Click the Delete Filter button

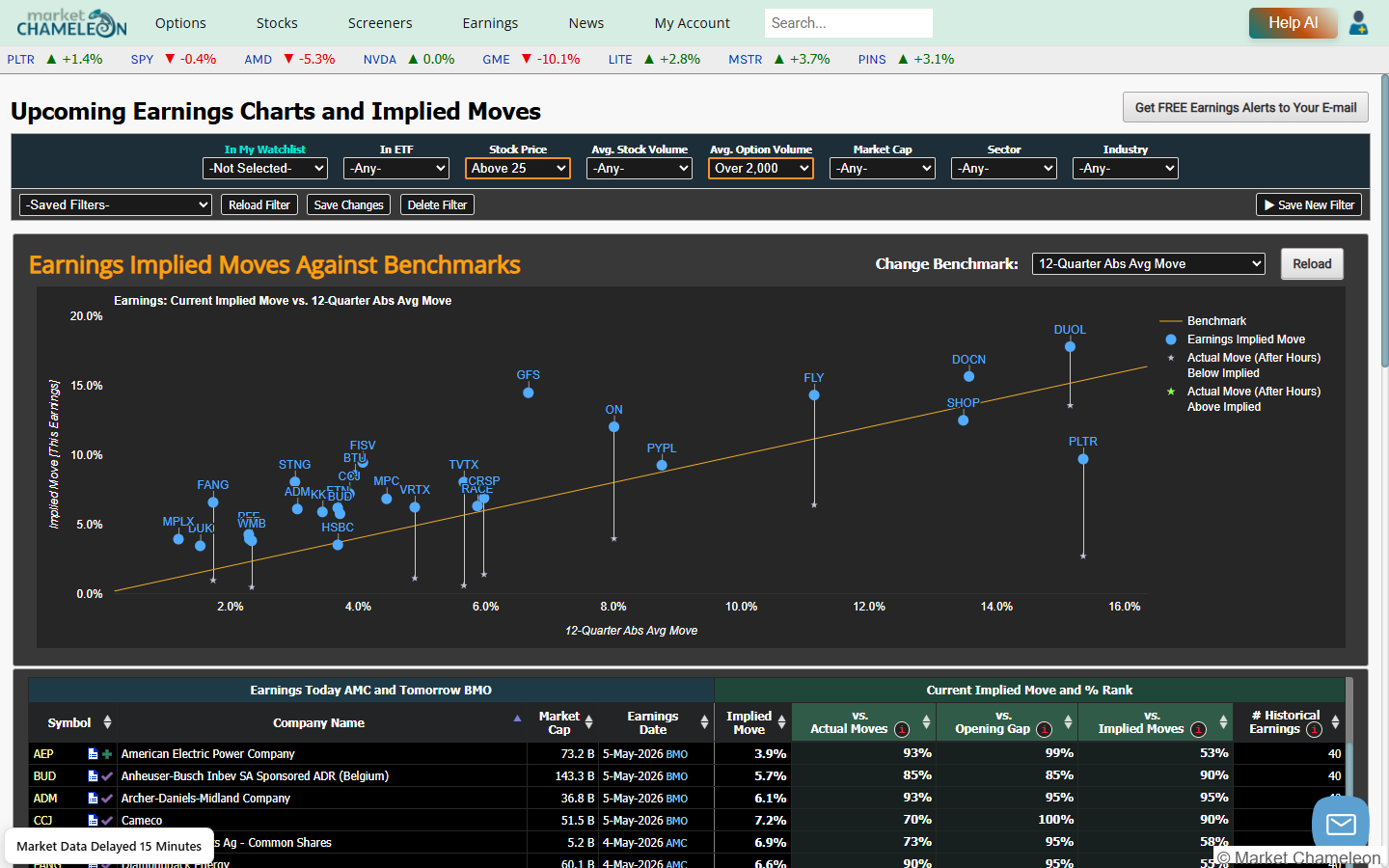tap(437, 204)
